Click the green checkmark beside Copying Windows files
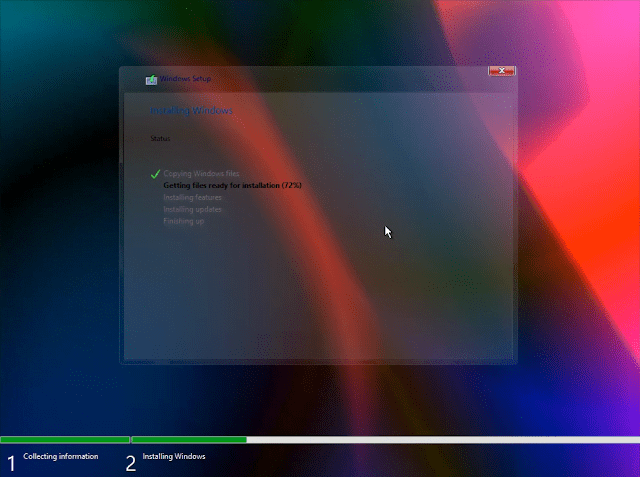This screenshot has width=640, height=477. point(156,174)
